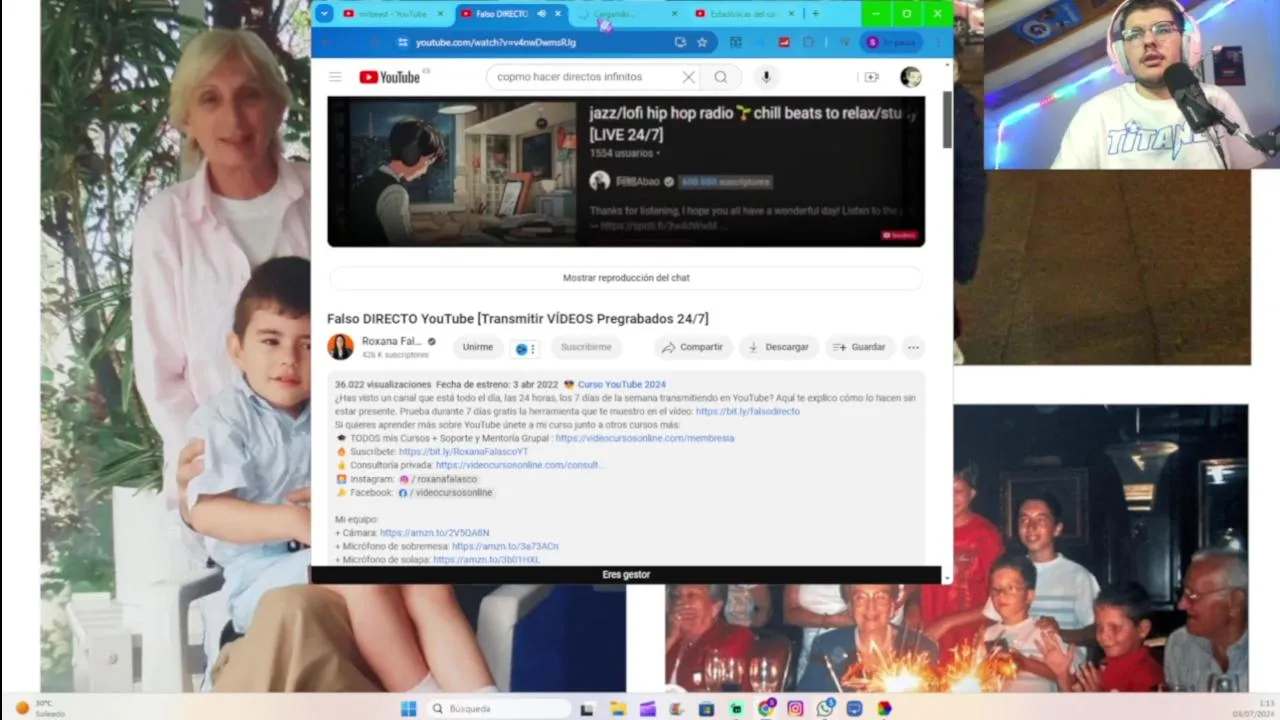Click the page vertical scrollbar thumb
Viewport: 1280px width, 720px height.
946,122
